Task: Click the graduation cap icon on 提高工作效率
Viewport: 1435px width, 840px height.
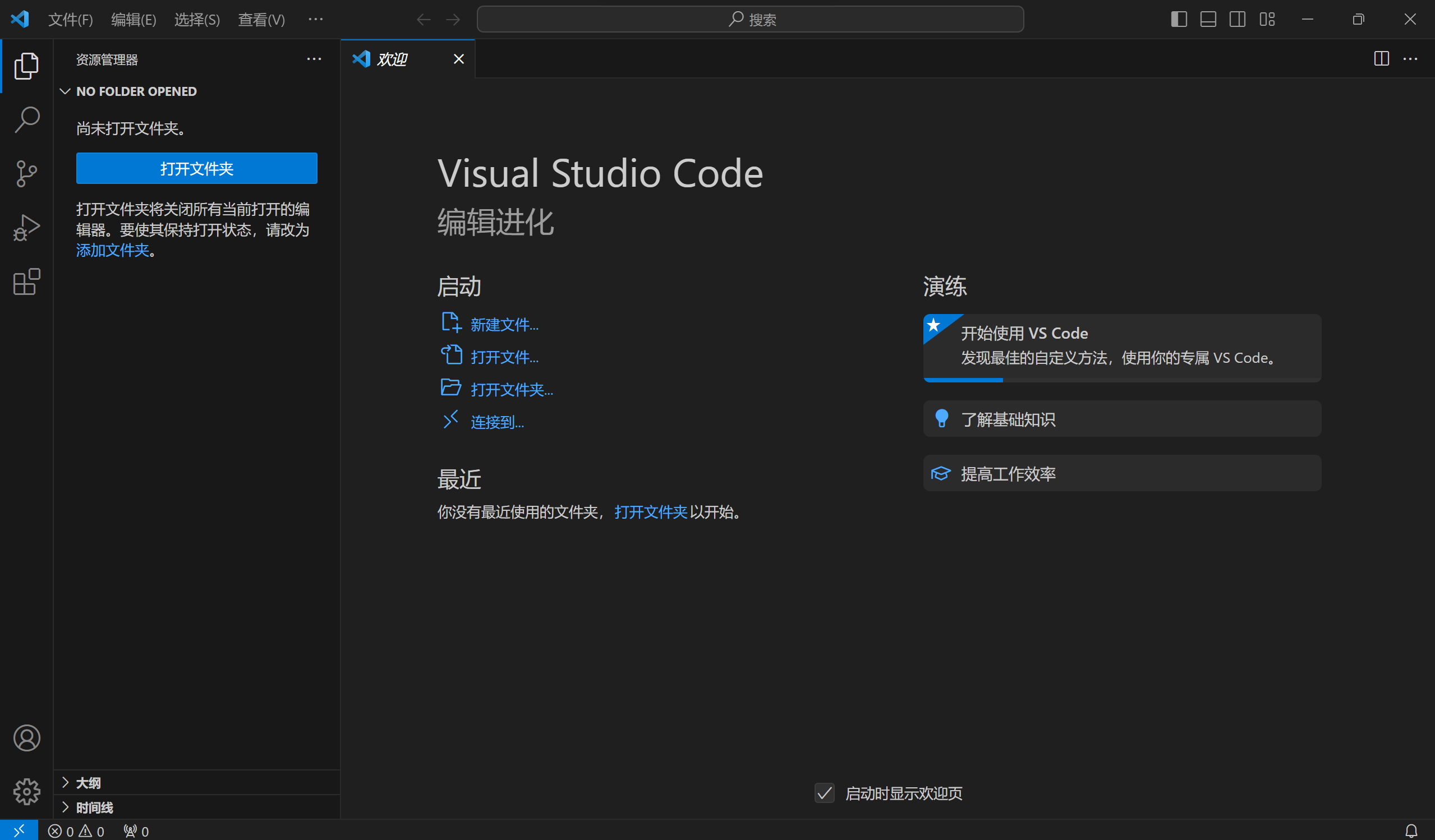Action: [941, 473]
